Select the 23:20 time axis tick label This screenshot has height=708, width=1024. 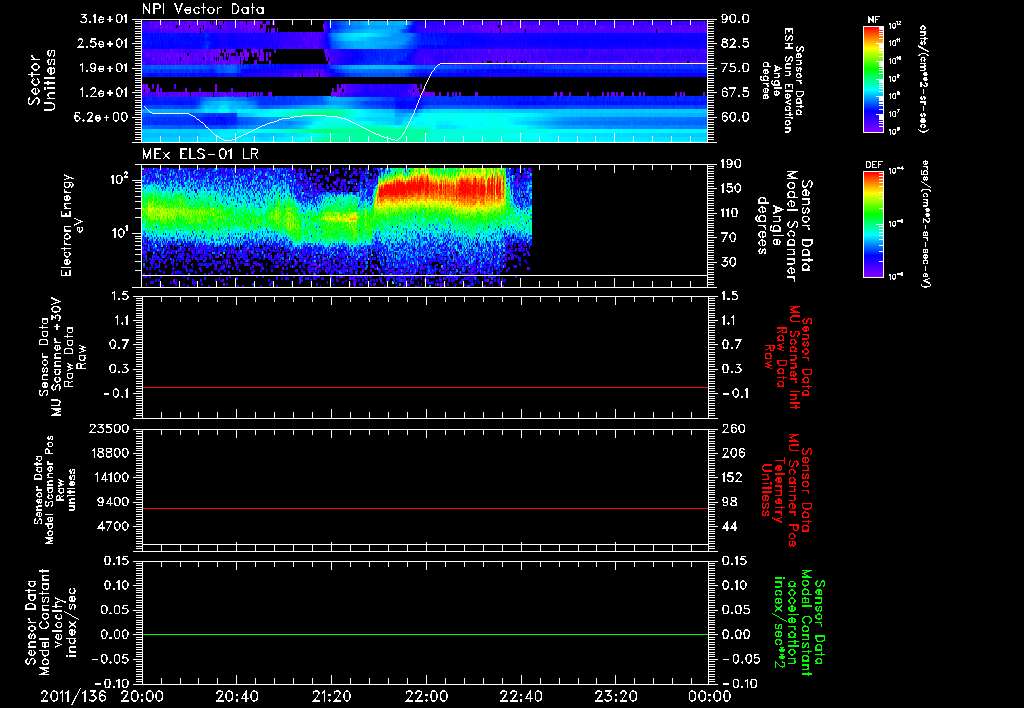pyautogui.click(x=615, y=695)
